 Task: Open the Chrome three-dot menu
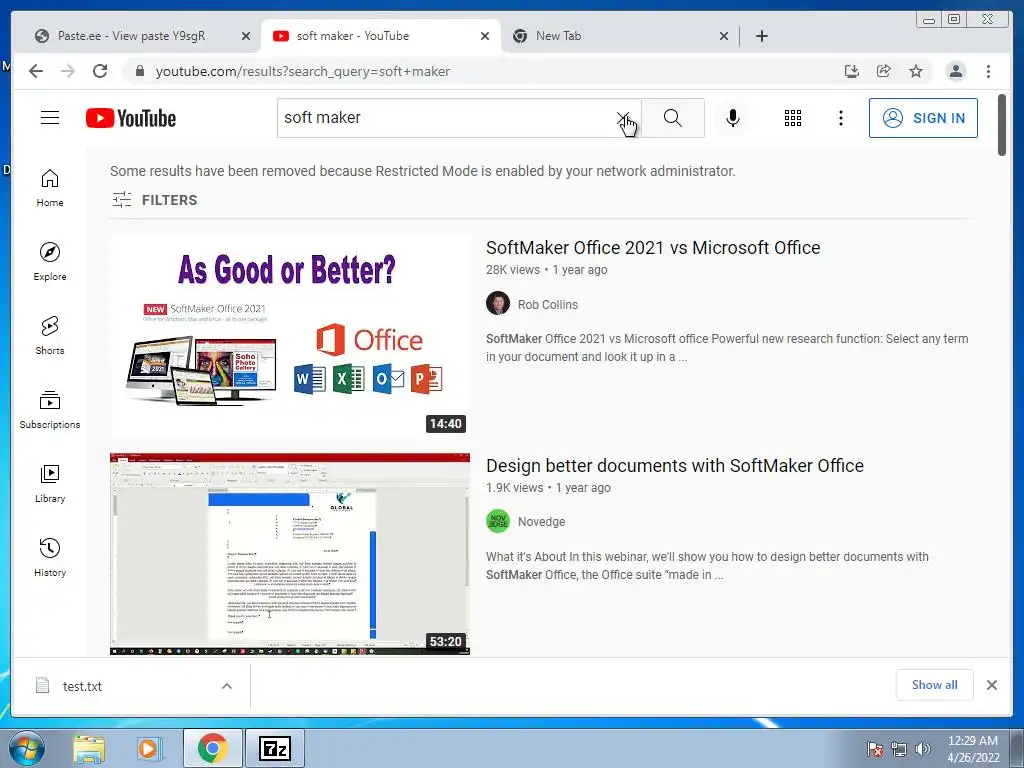[x=988, y=71]
